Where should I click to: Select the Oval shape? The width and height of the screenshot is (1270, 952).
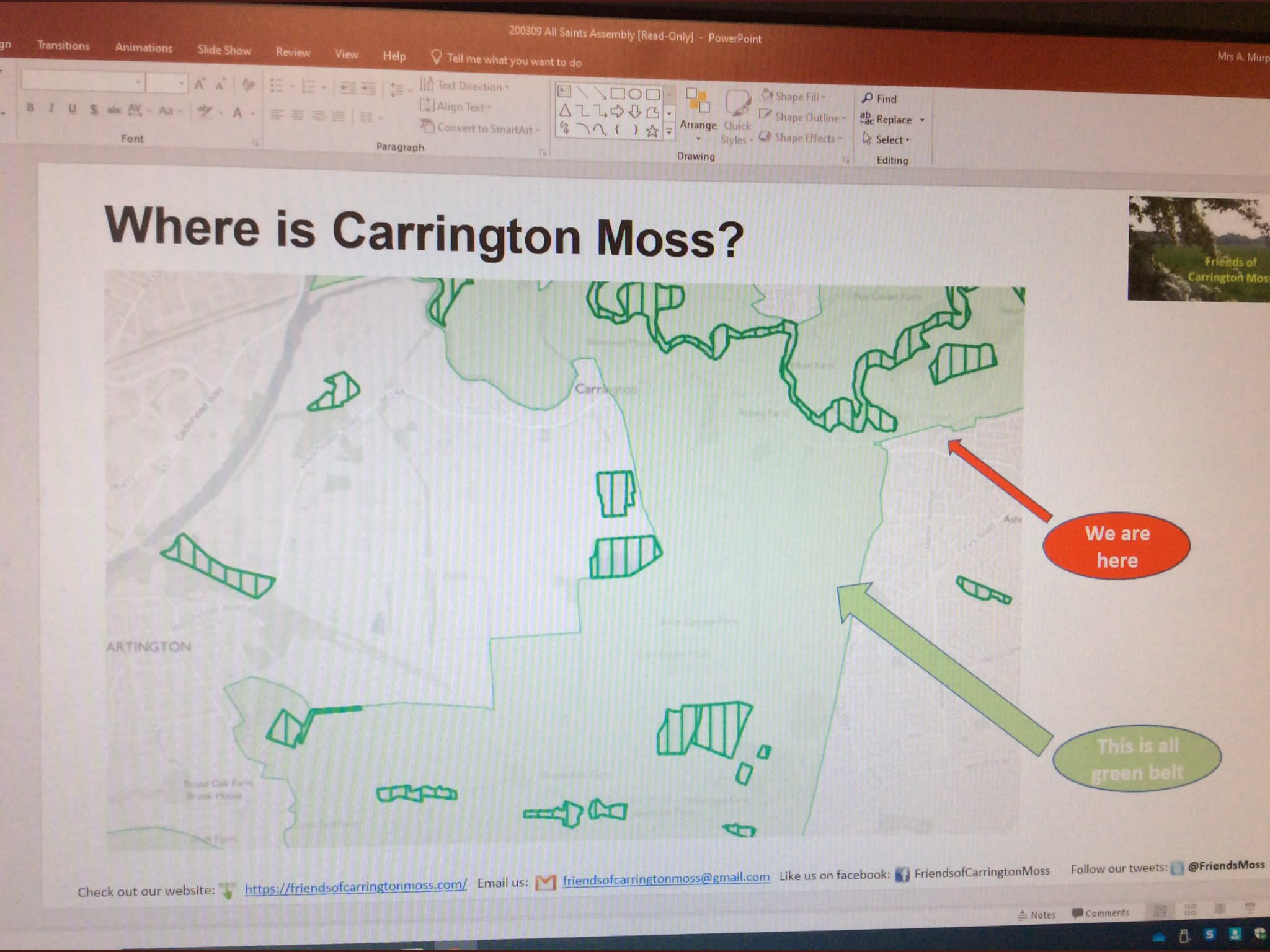pyautogui.click(x=635, y=94)
